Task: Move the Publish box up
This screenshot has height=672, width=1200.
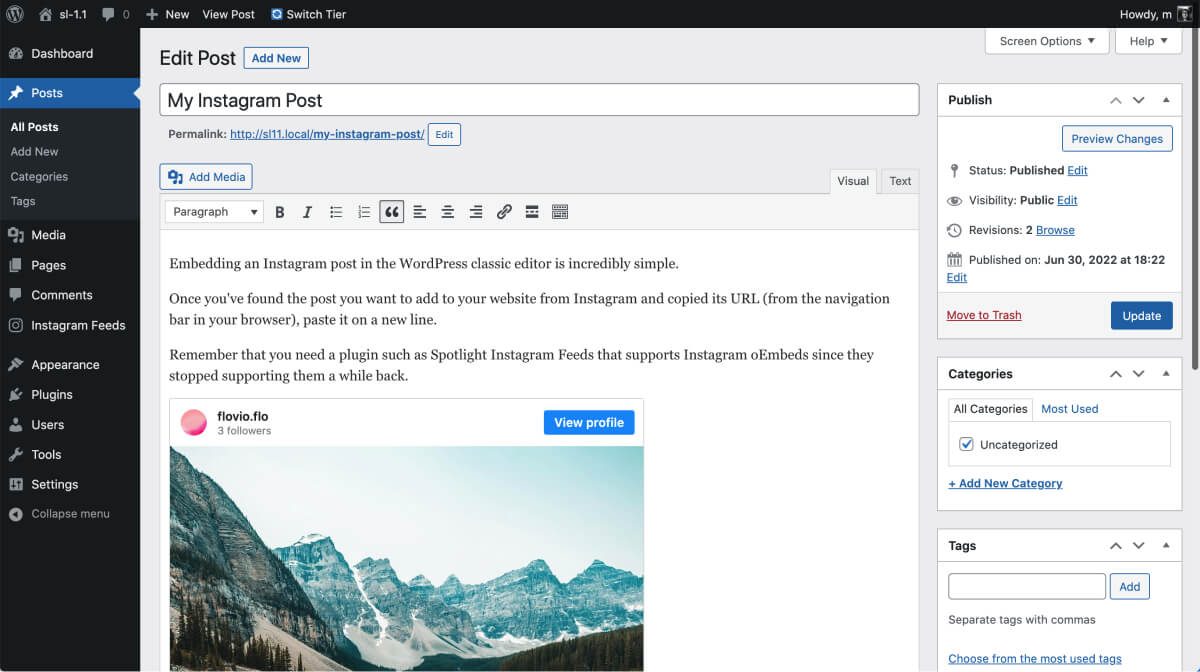Action: point(1116,100)
